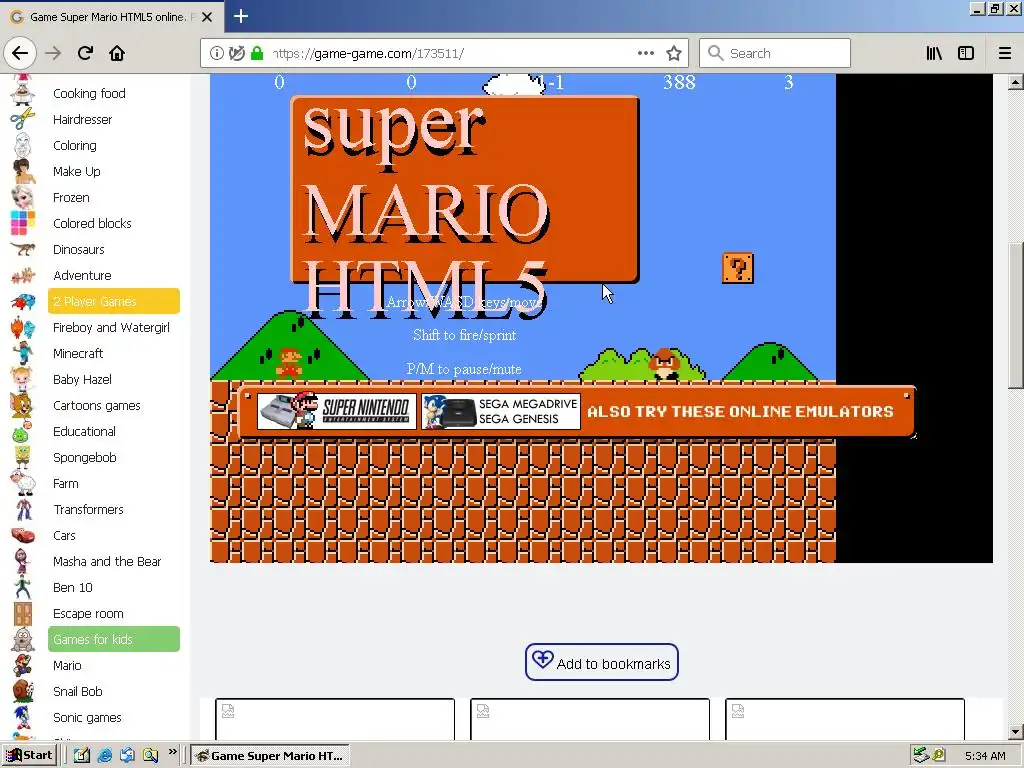Select Frozen games in sidebar
The height and width of the screenshot is (768, 1024).
[x=71, y=197]
